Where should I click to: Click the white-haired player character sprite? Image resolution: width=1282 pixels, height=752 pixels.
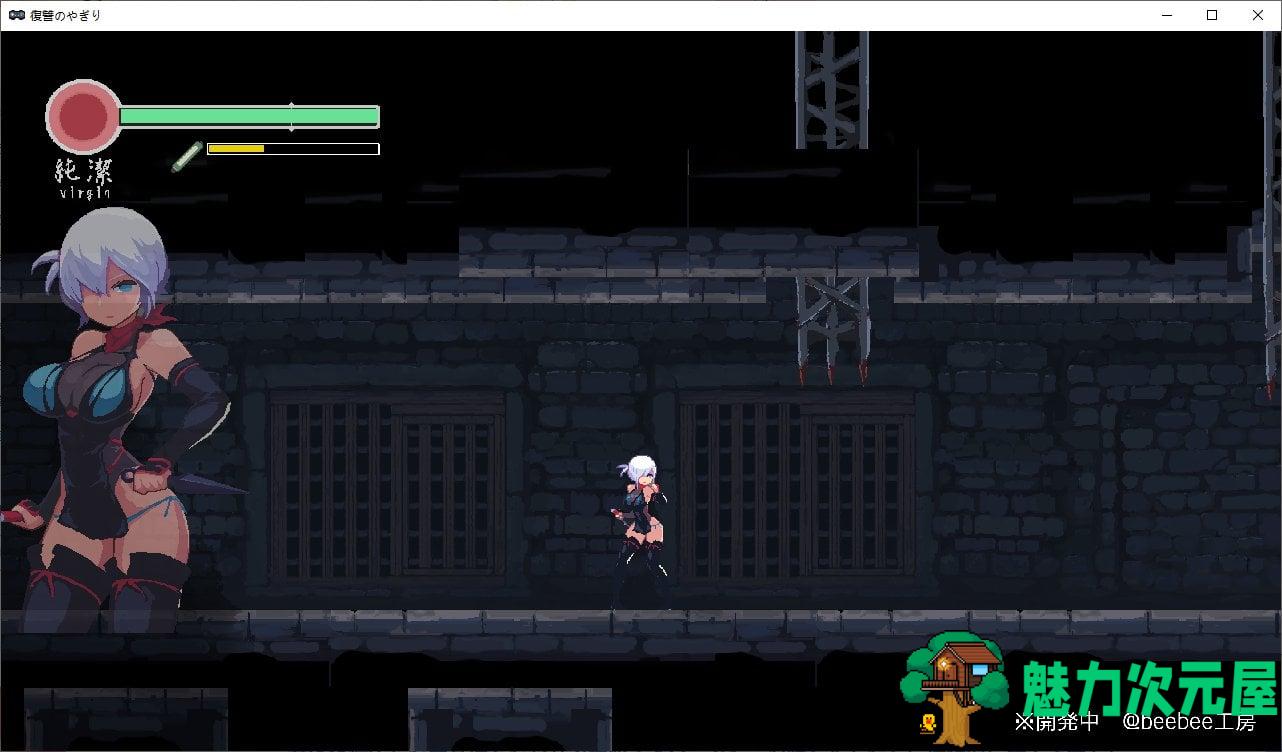tap(640, 528)
